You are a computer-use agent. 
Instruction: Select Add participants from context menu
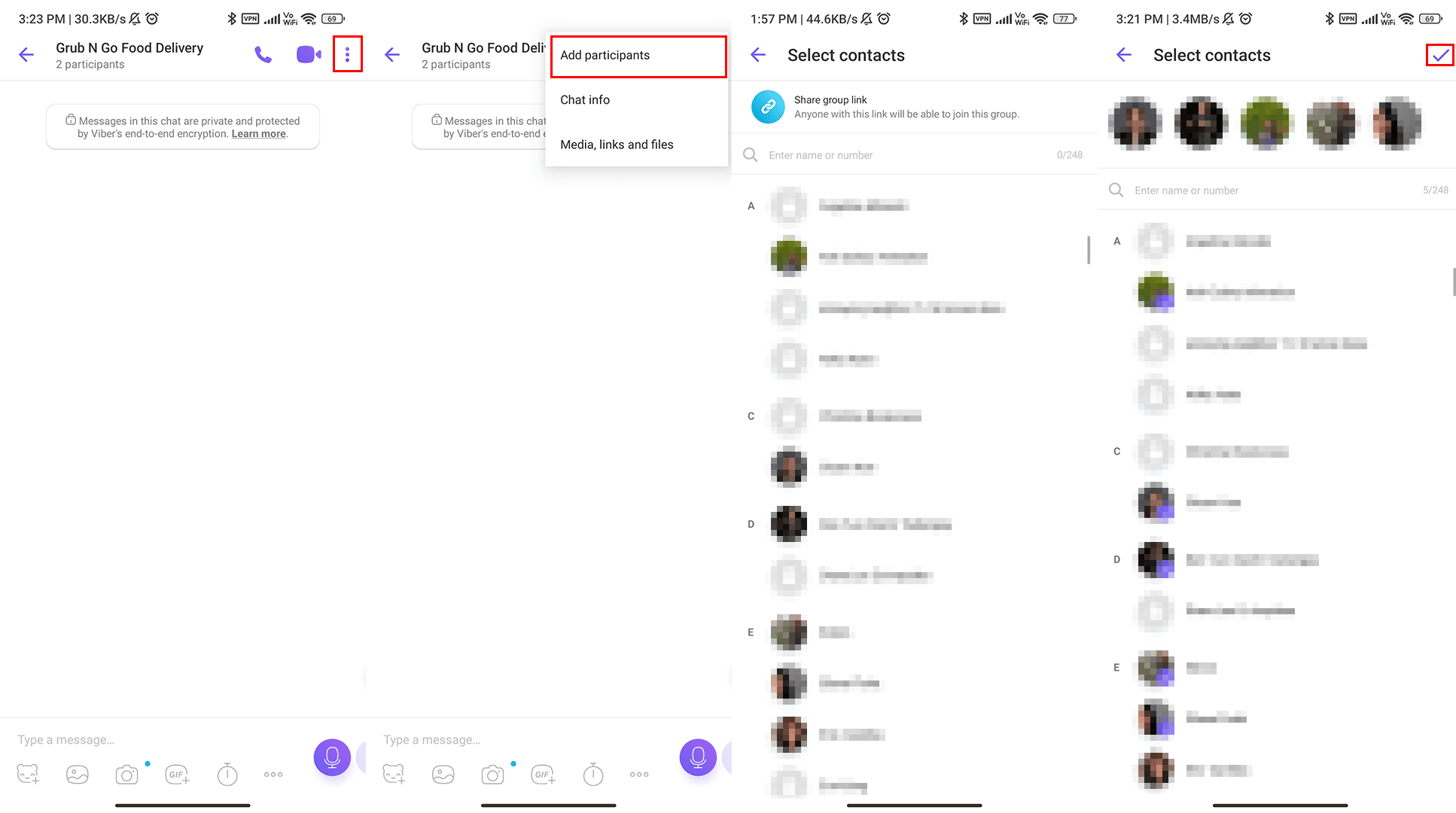tap(605, 54)
